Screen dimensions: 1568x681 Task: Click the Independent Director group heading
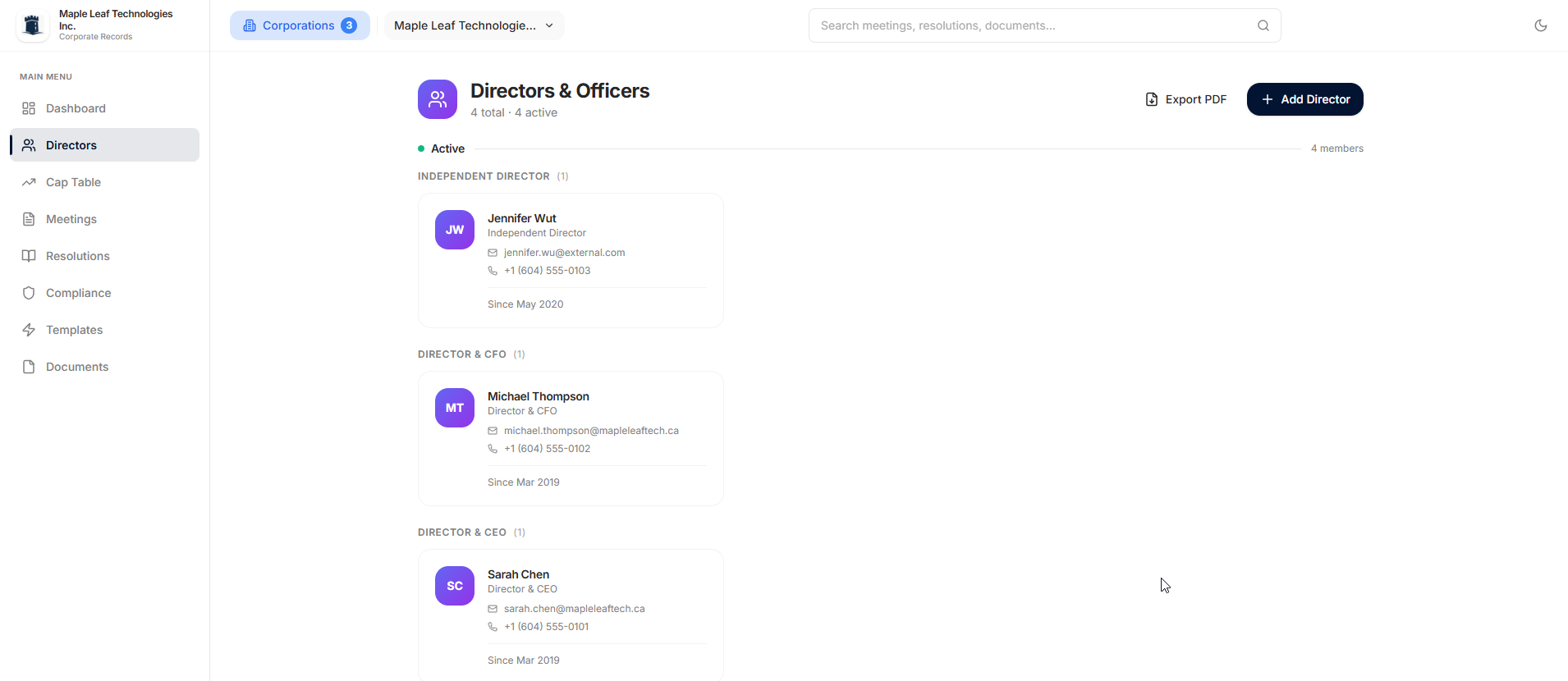pos(484,176)
